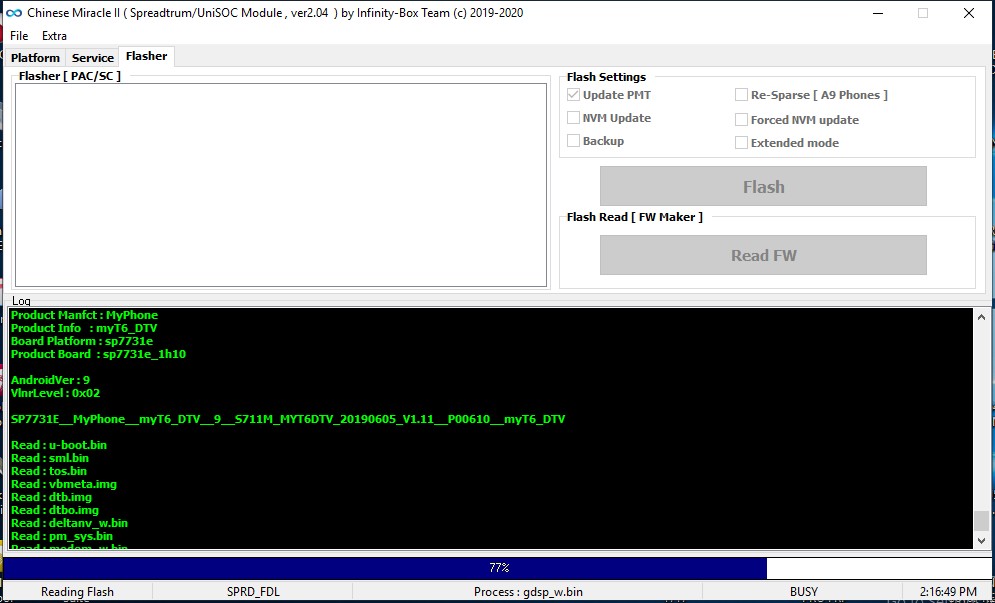This screenshot has width=995, height=603.
Task: Click the Flash button
Action: click(x=763, y=187)
